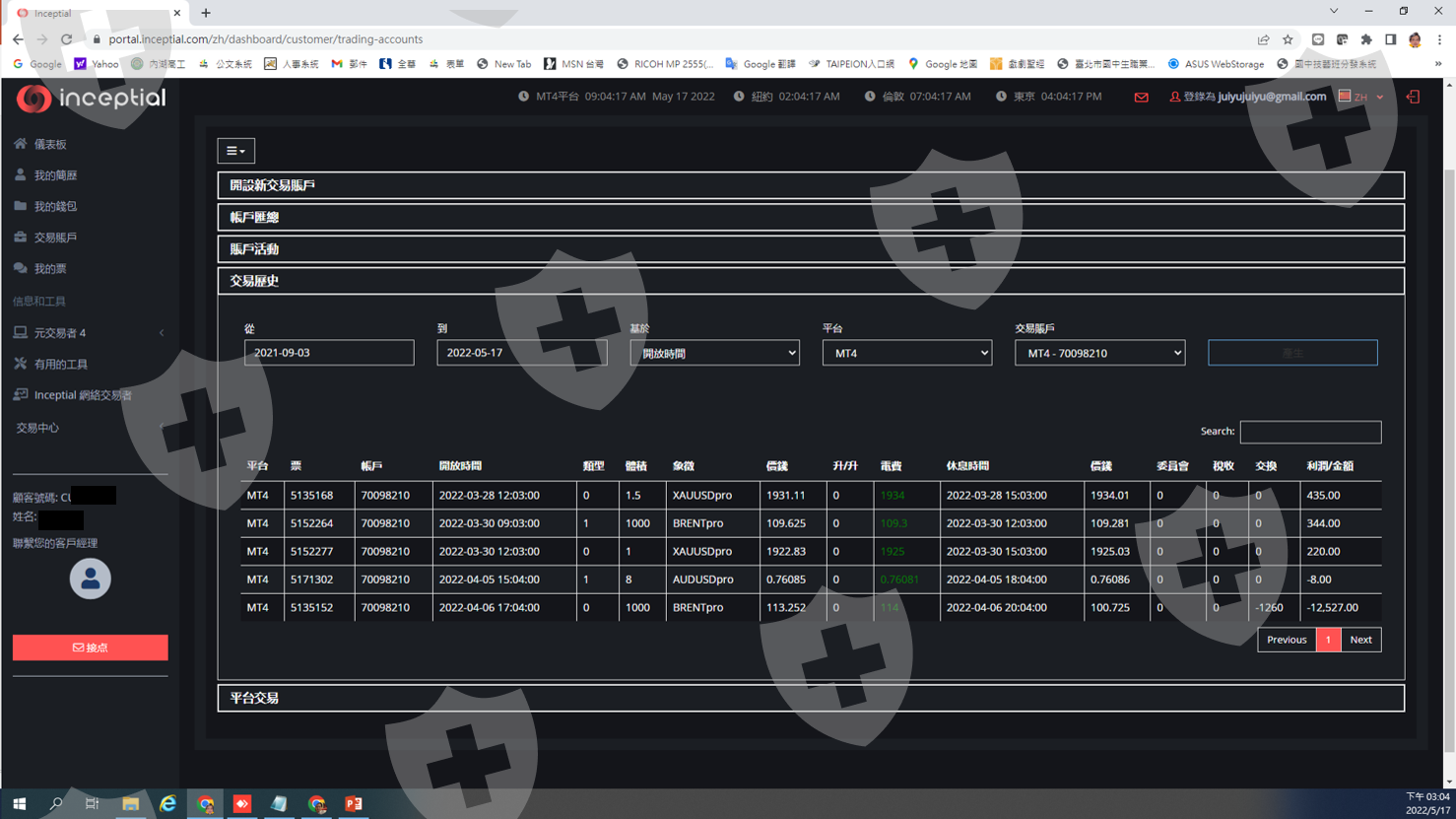The image size is (1456, 819).
Task: Open the 基於 open time dropdown
Action: point(714,353)
